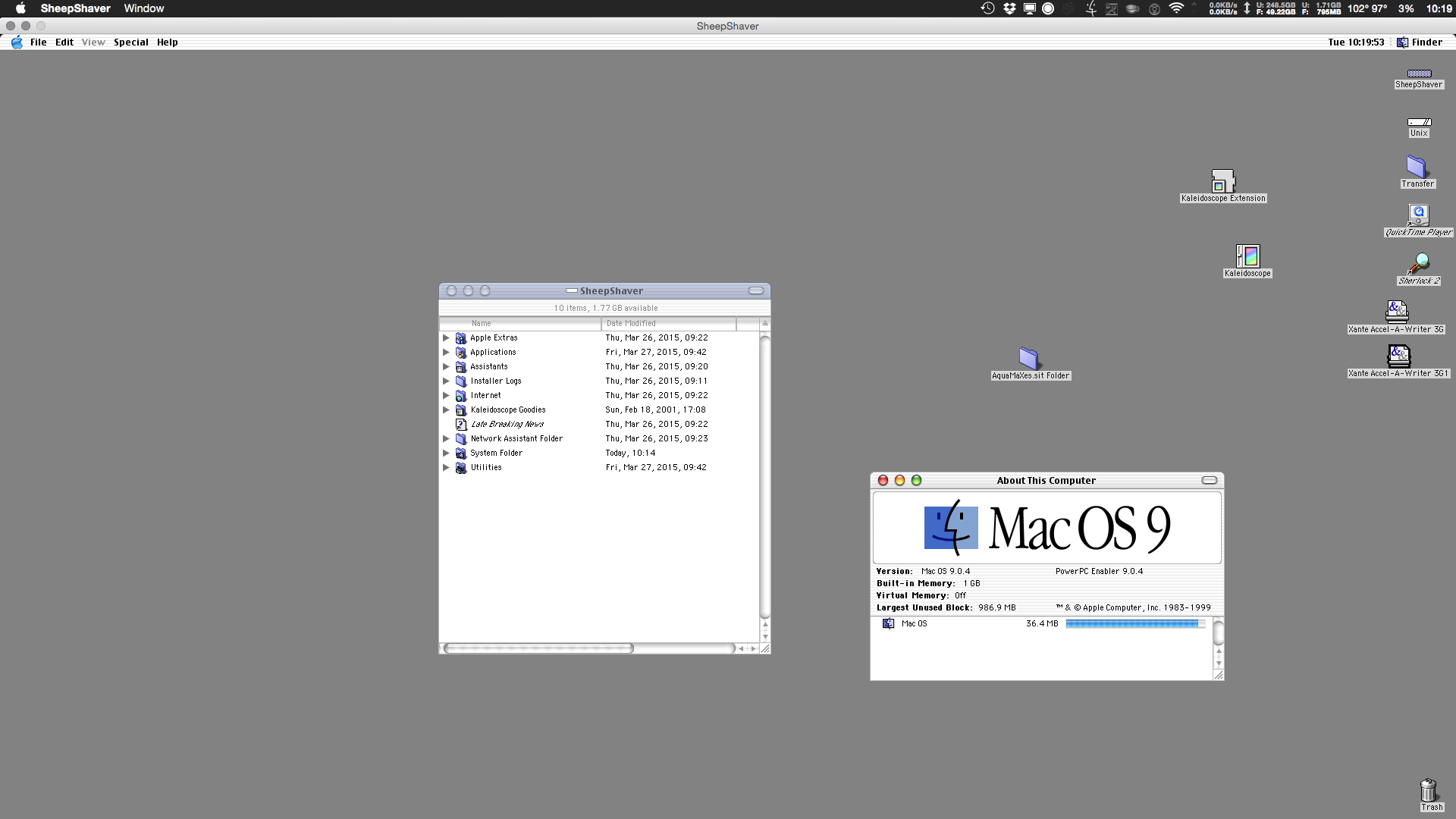Expand the Utilities folder triangle
Screen dimensions: 1456x819
pos(446,468)
